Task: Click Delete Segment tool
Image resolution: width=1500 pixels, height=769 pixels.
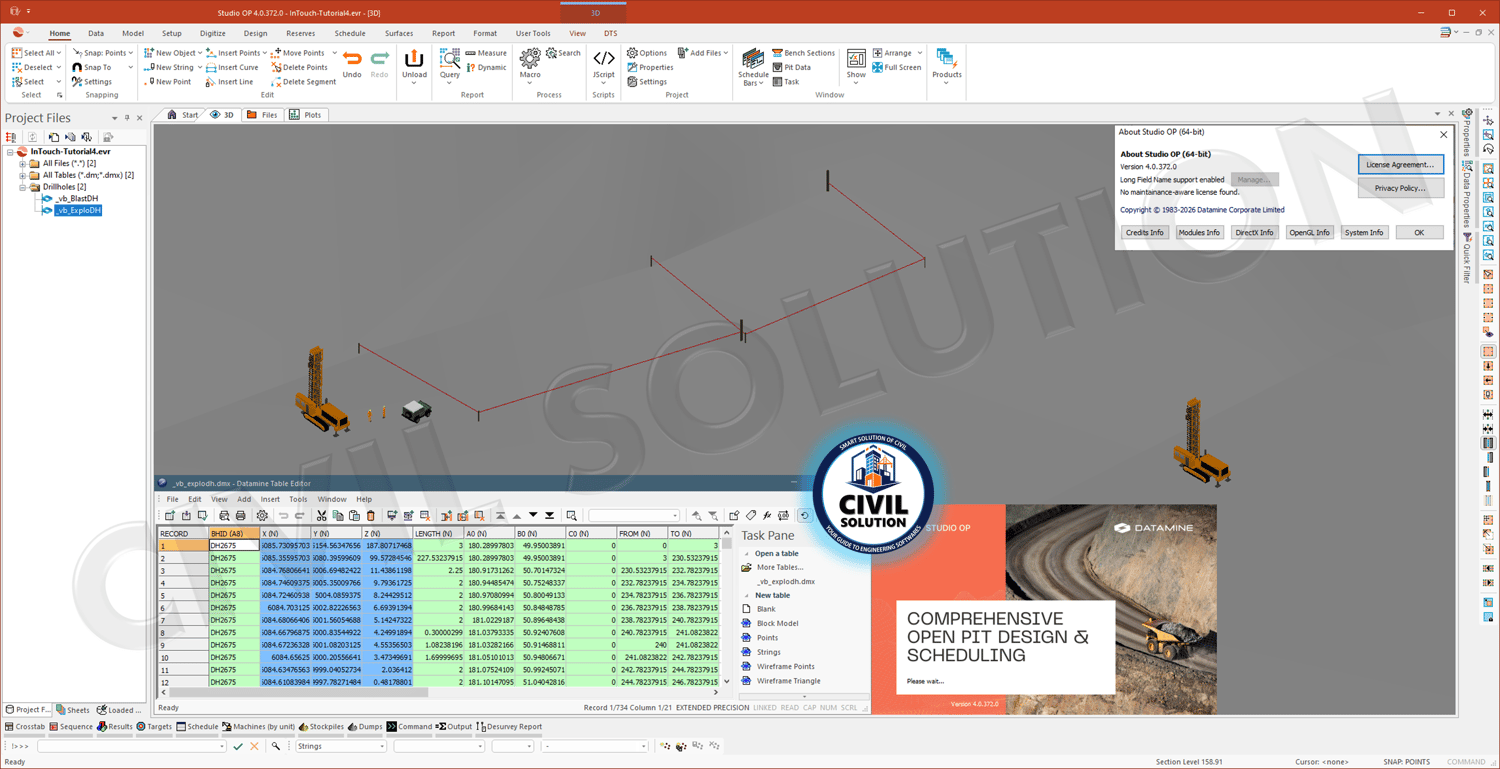Action: (x=303, y=82)
